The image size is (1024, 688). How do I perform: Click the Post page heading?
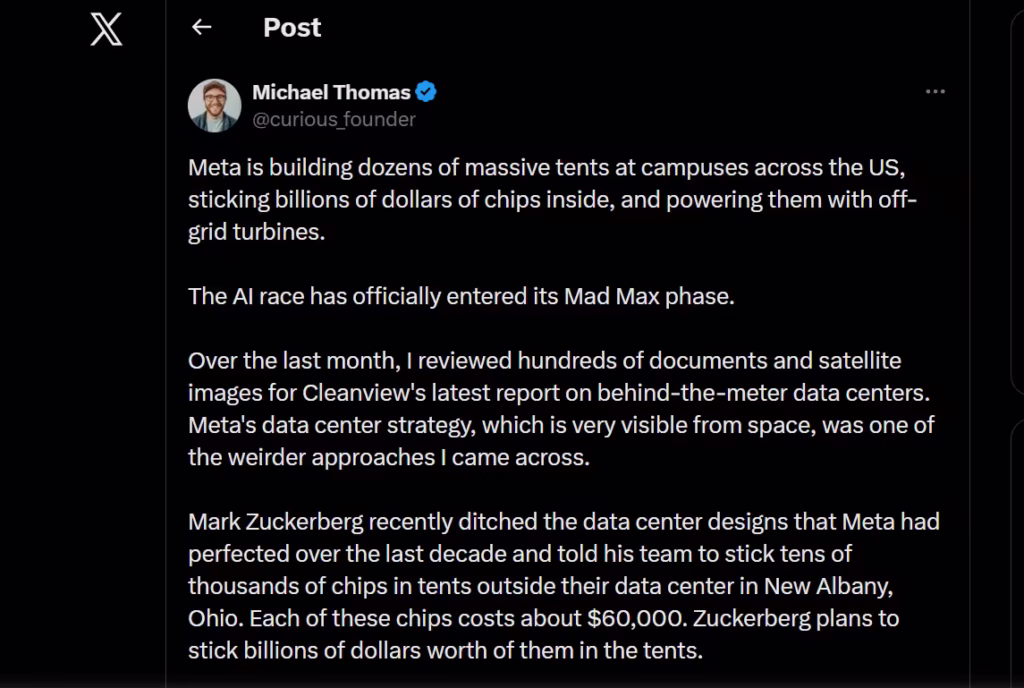[292, 27]
